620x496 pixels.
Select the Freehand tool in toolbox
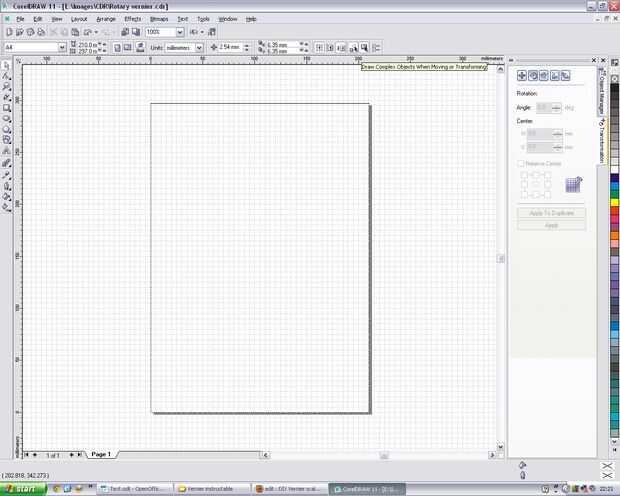coord(7,97)
